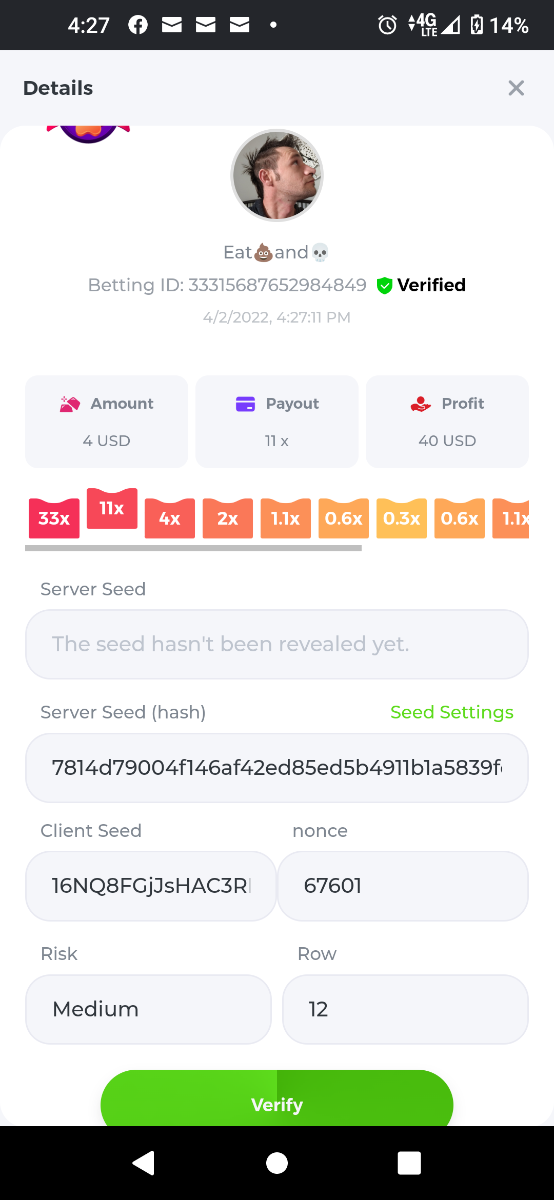Select the 4x multiplier badge
The height and width of the screenshot is (1200, 554).
pyautogui.click(x=170, y=518)
